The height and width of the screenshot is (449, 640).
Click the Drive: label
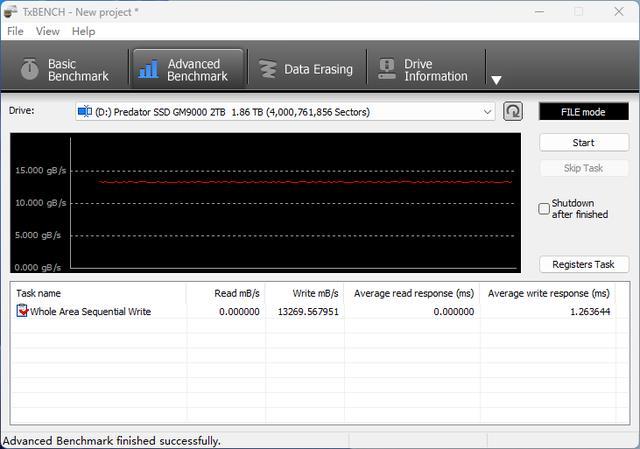[x=22, y=110]
